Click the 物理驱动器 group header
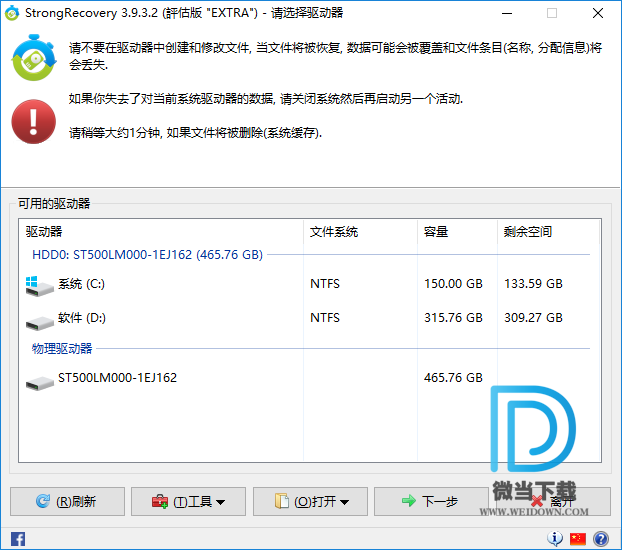This screenshot has height=550, width=622. click(x=62, y=349)
